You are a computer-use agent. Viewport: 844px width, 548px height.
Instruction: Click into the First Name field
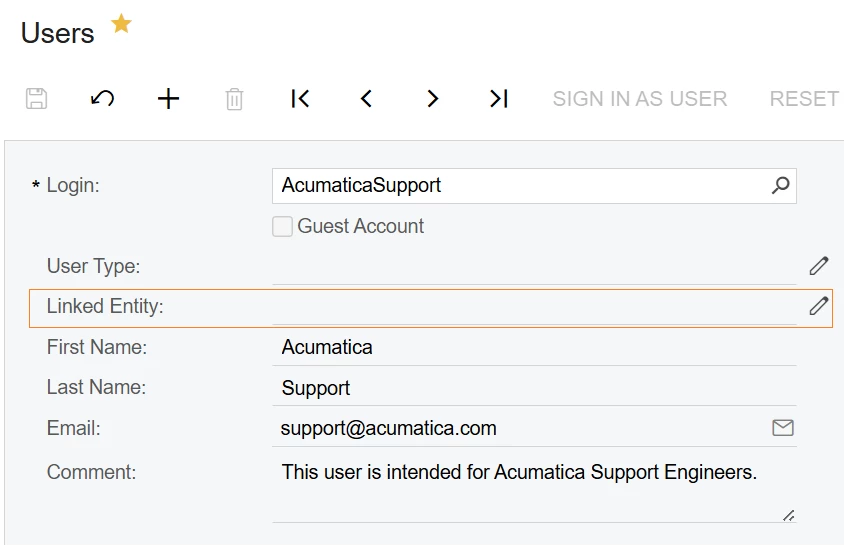click(x=534, y=347)
